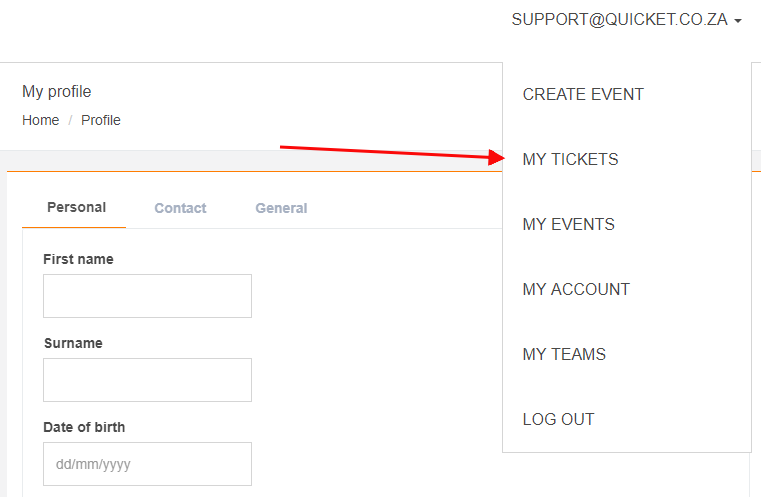Viewport: 761px width, 497px height.
Task: Open MY TEAMS from the dropdown
Action: pyautogui.click(x=564, y=354)
